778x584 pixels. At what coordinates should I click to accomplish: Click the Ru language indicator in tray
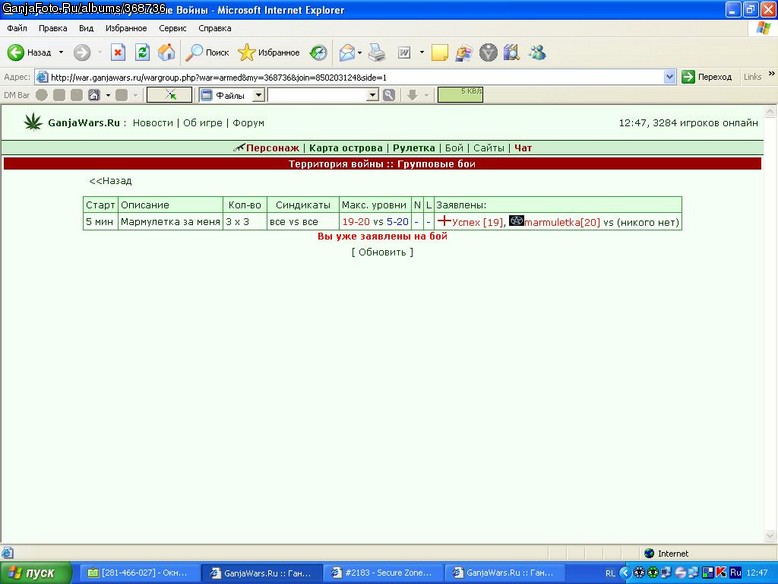coord(735,573)
